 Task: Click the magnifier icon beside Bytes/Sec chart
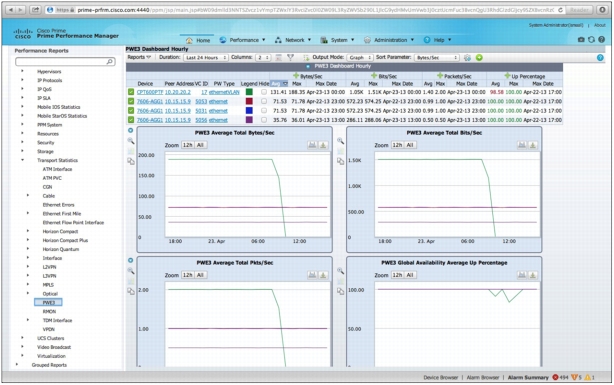131,141
